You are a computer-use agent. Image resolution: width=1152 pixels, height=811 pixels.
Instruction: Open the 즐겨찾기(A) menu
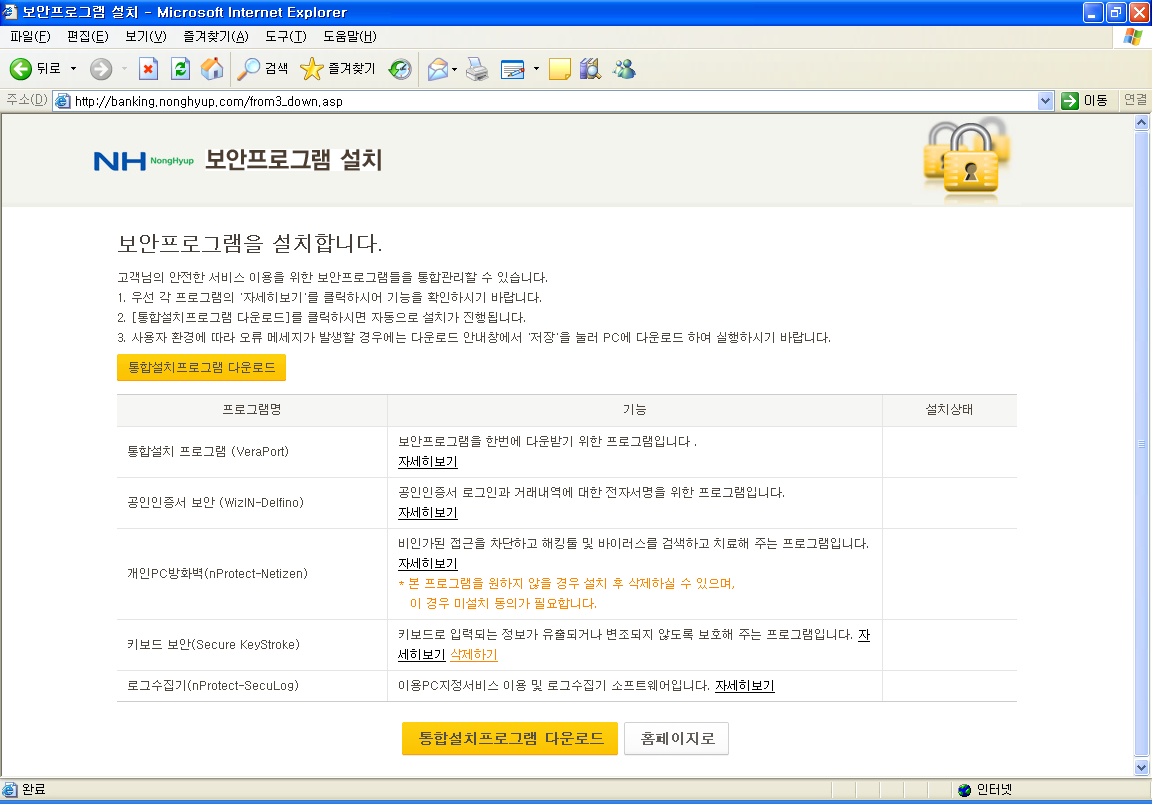[216, 37]
